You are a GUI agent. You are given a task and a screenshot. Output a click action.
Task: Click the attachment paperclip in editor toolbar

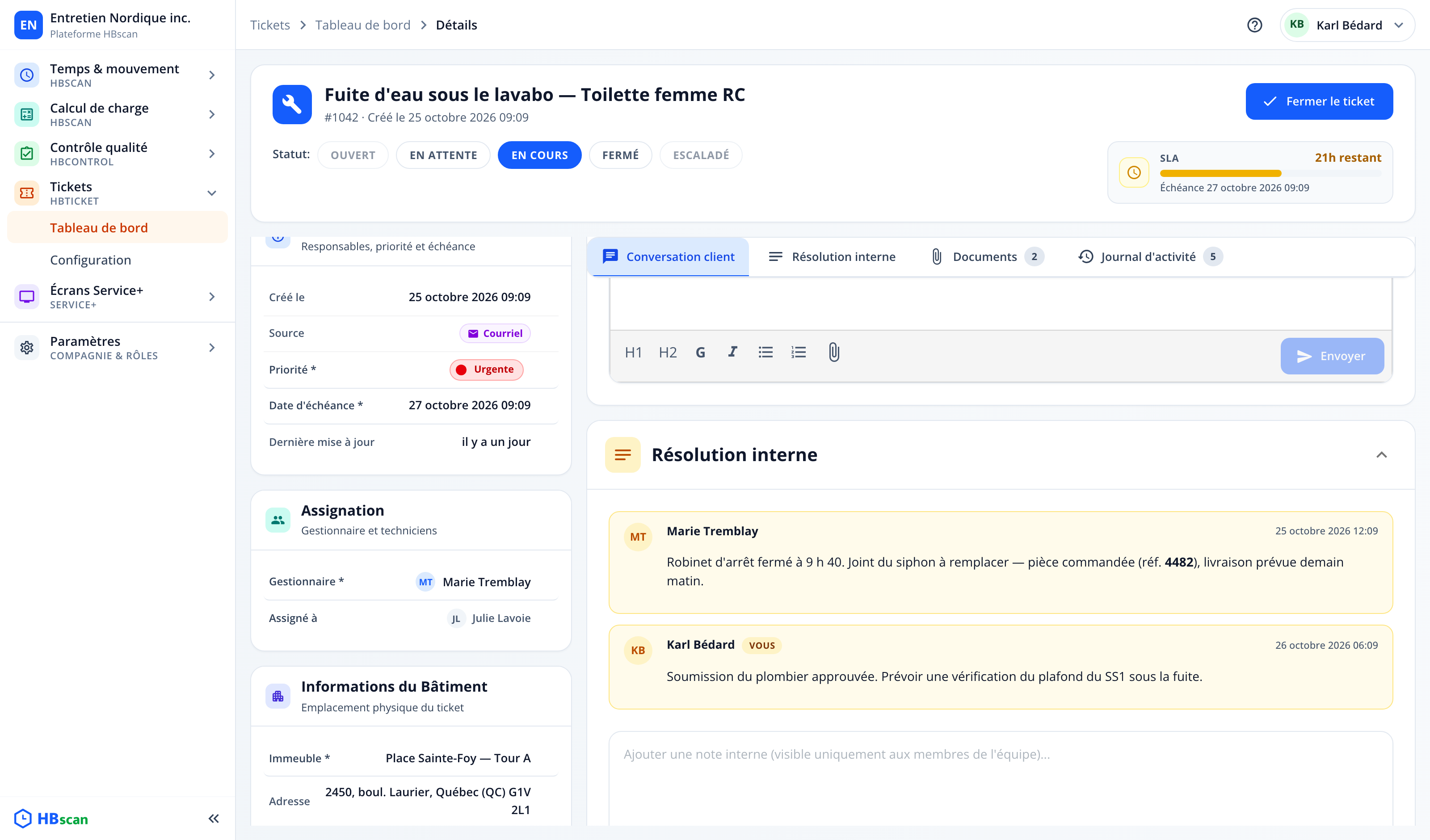point(833,353)
